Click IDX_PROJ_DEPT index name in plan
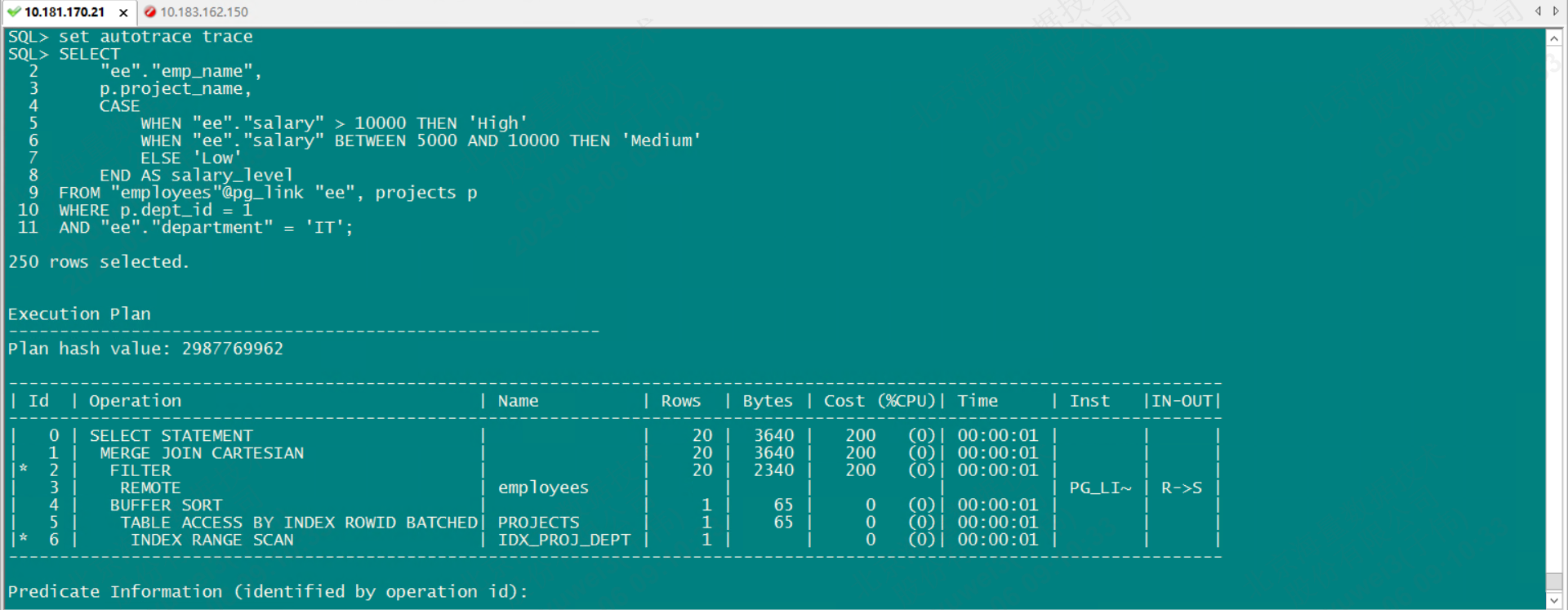The height and width of the screenshot is (610, 1568). 563,540
